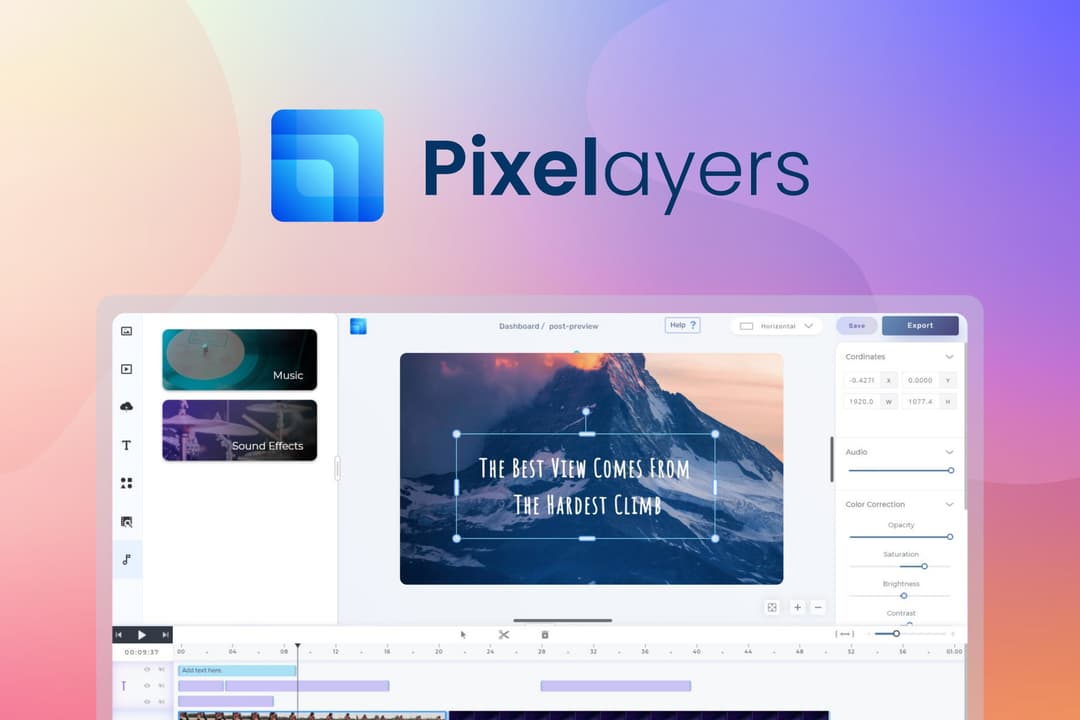Click the post-preview breadcrumb
1080x720 pixels.
(x=574, y=327)
